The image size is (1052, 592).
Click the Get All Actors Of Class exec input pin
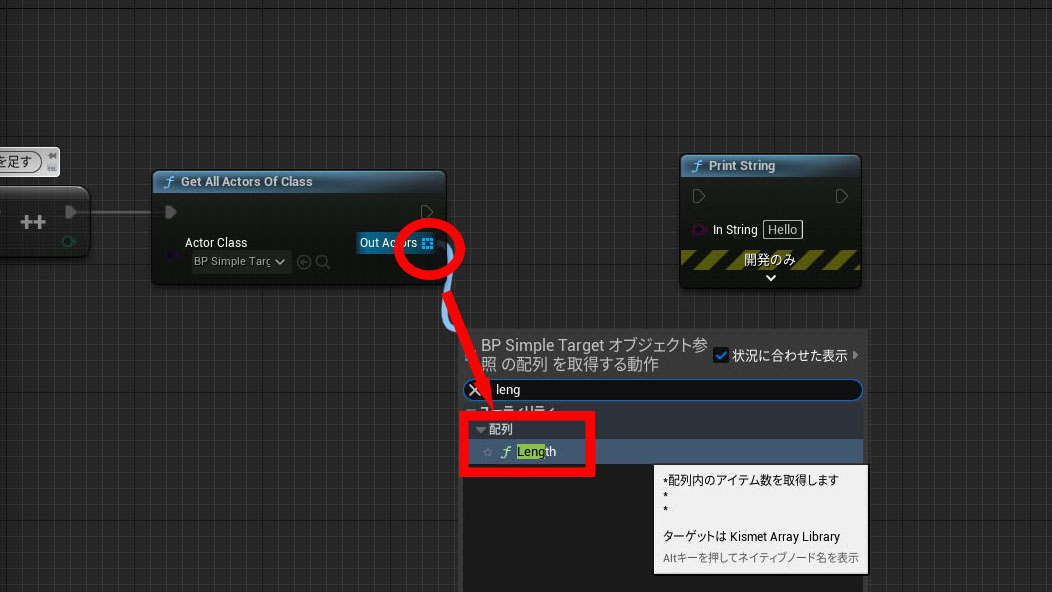pos(170,212)
